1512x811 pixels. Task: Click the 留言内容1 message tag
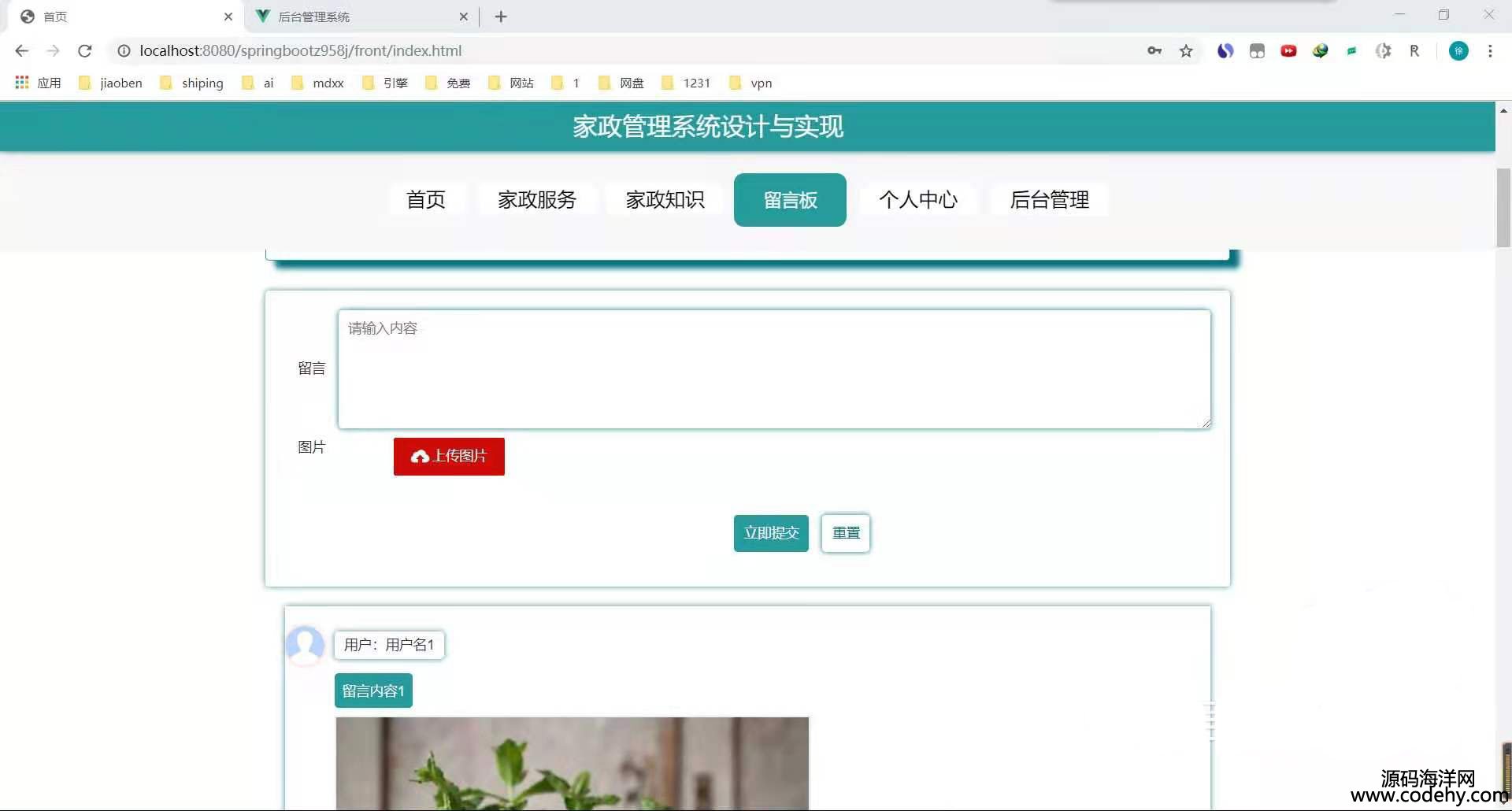coord(373,691)
